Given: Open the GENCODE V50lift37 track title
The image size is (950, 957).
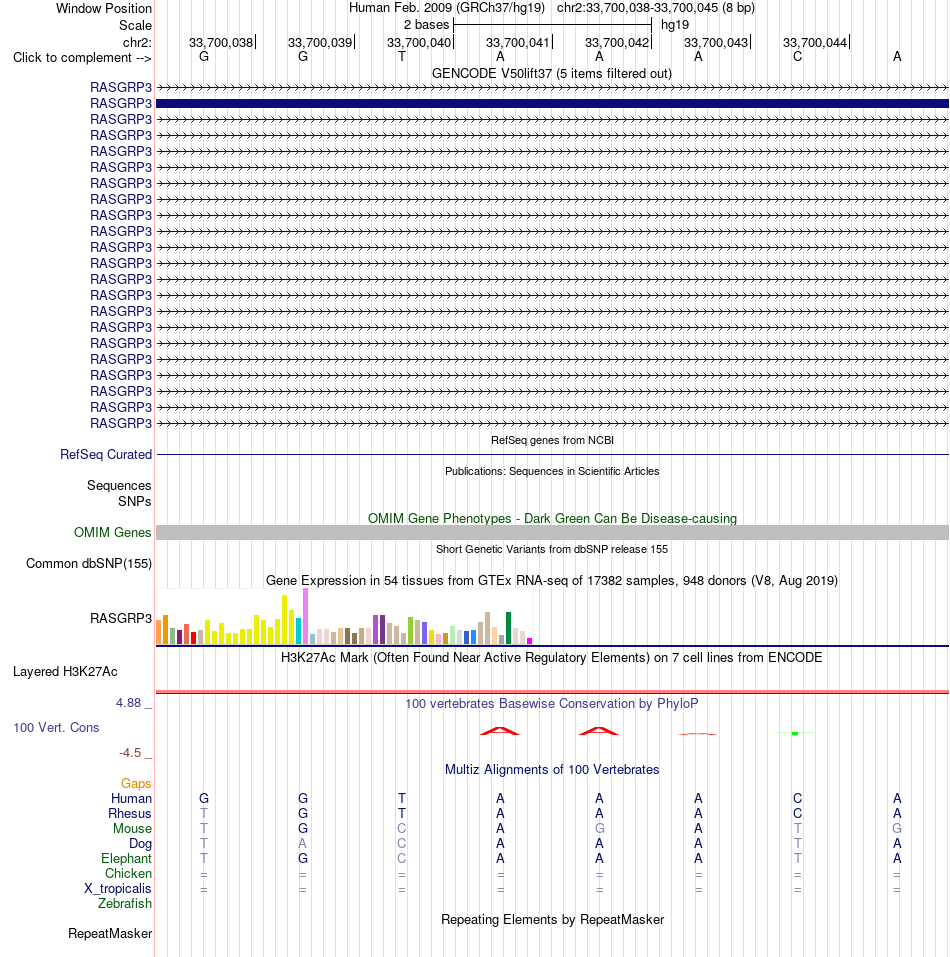Looking at the screenshot, I should (x=552, y=73).
